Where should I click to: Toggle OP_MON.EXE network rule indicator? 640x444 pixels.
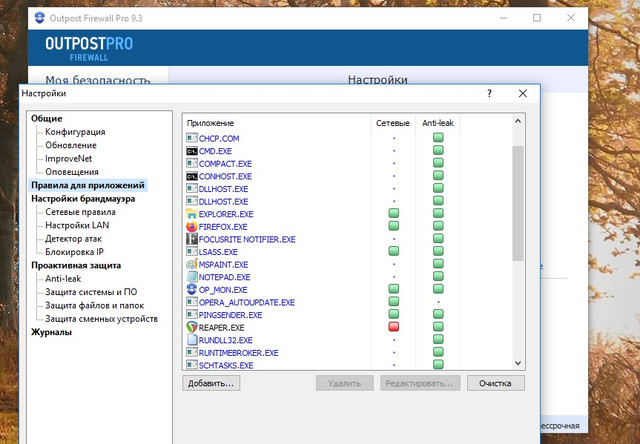pos(393,289)
